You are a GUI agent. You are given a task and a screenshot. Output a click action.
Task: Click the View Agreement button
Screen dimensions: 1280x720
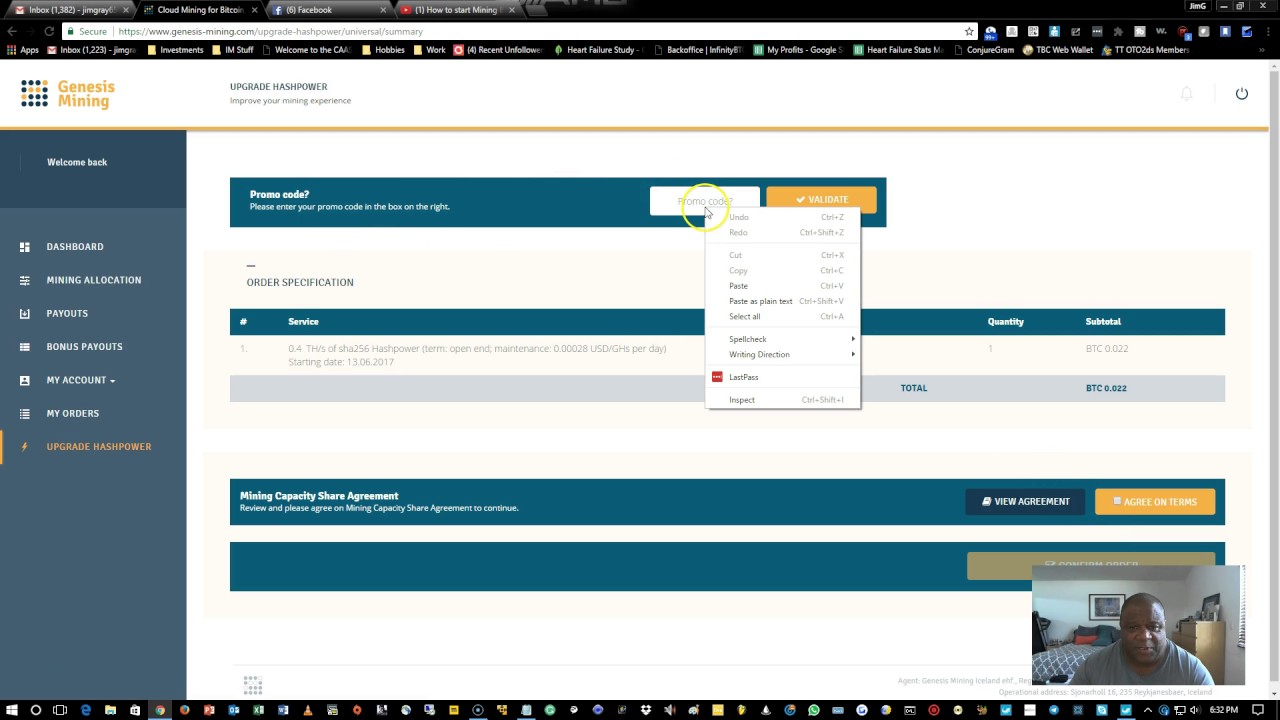pos(1025,502)
